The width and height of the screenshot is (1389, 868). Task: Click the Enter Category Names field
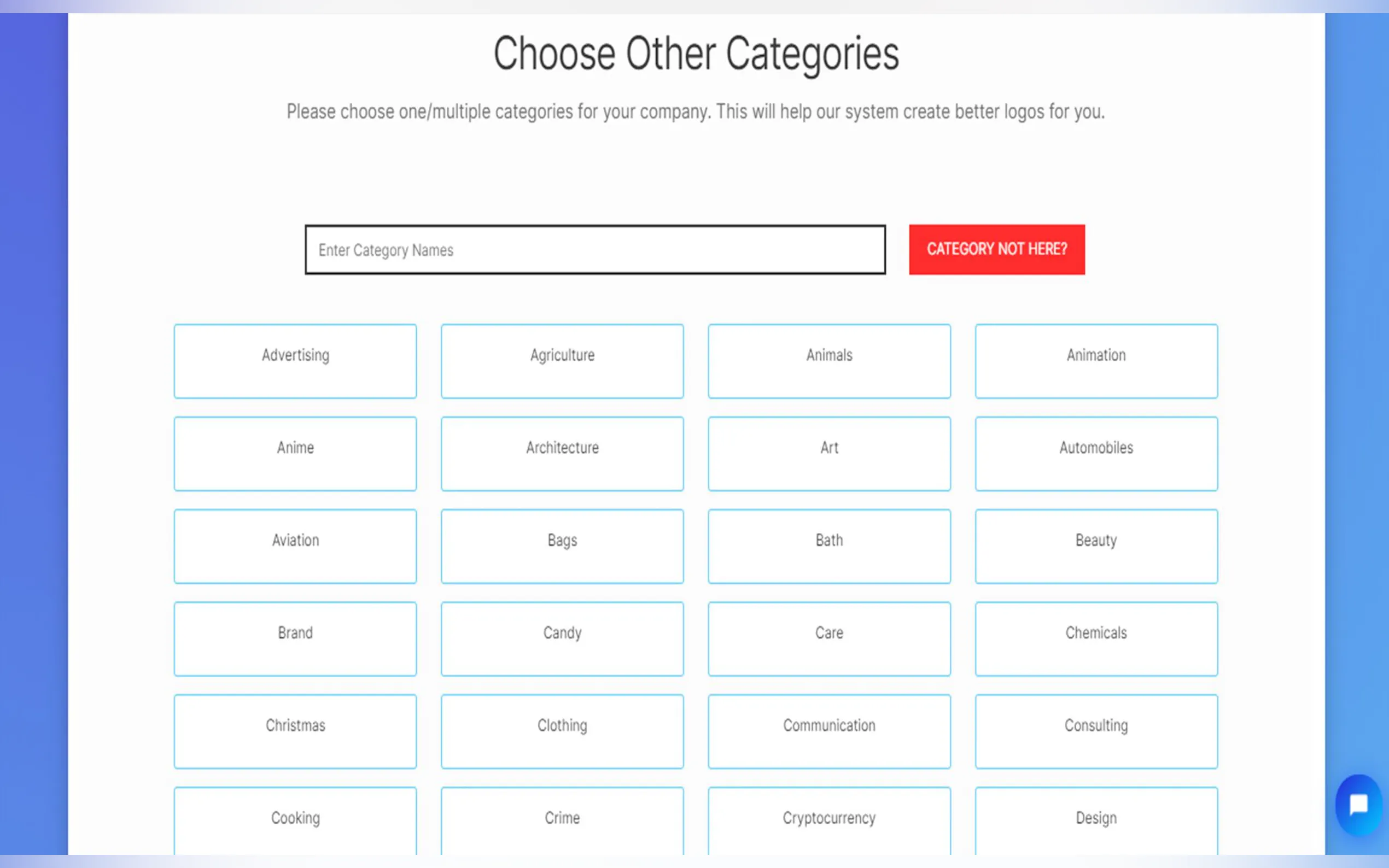[595, 250]
